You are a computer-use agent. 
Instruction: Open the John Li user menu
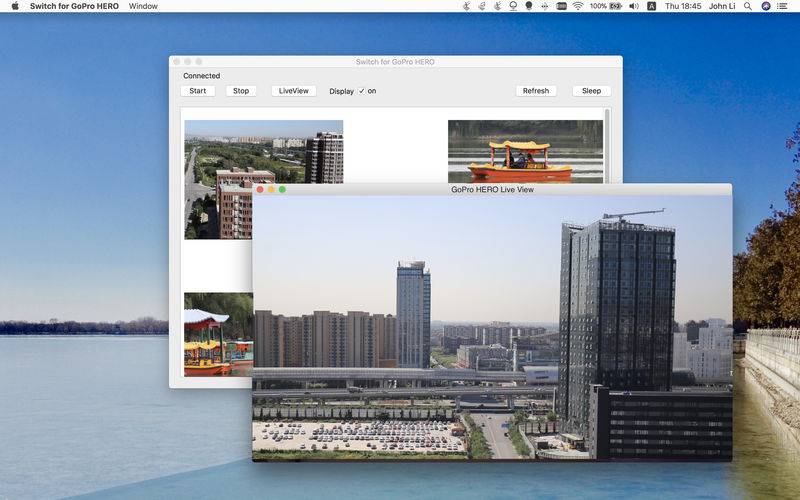click(722, 6)
